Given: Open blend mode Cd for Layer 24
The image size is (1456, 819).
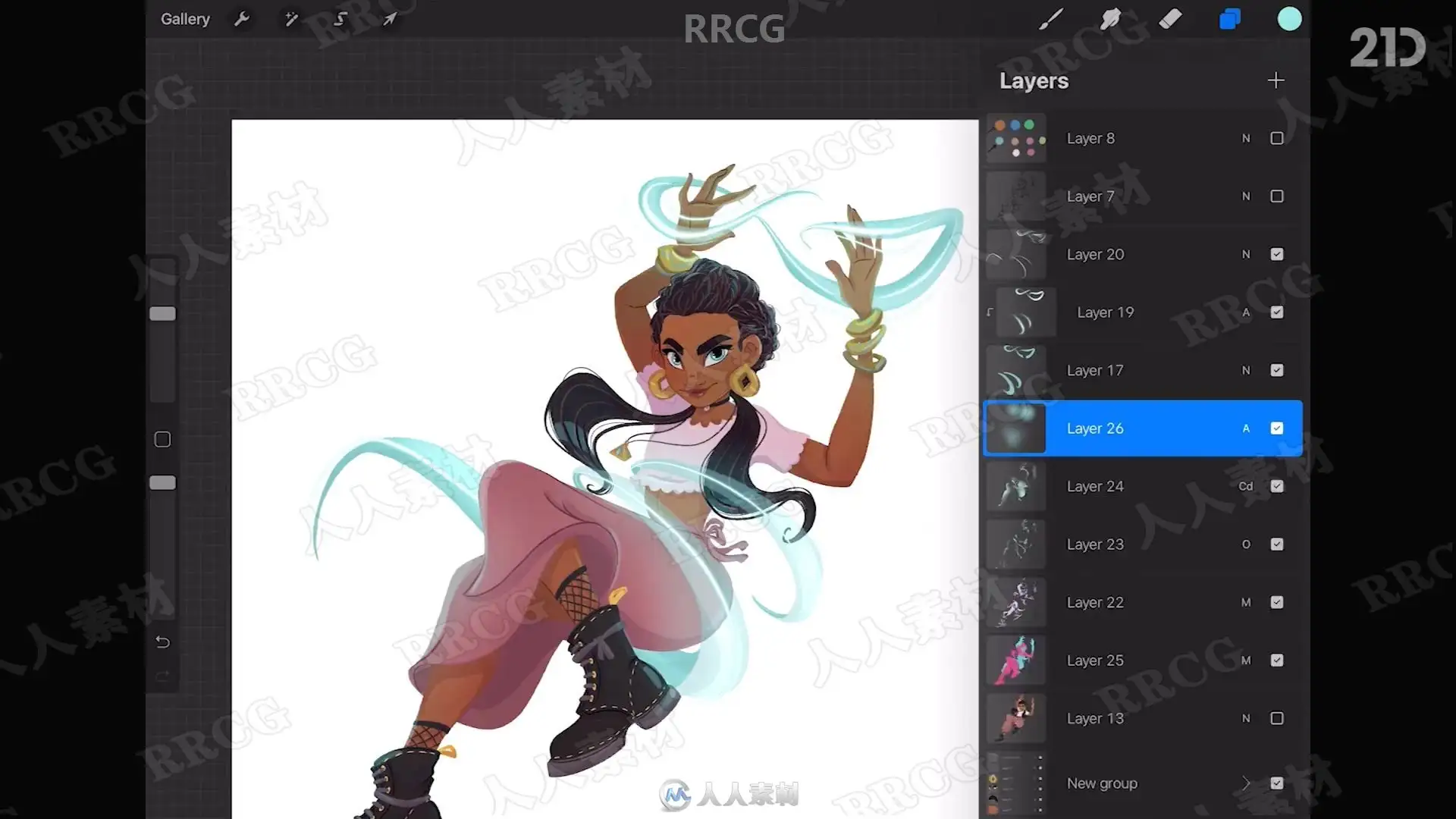Looking at the screenshot, I should [1246, 486].
